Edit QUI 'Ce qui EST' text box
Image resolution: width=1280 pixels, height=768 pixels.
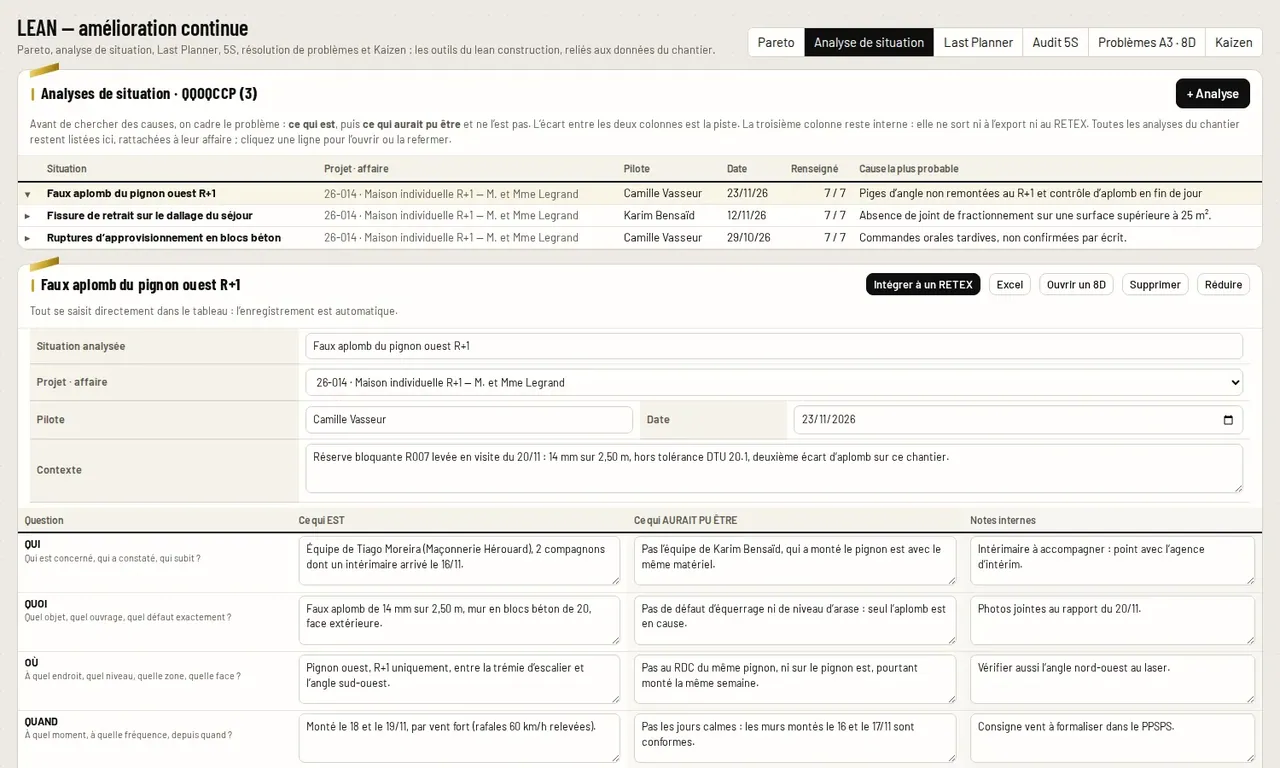[x=460, y=561]
